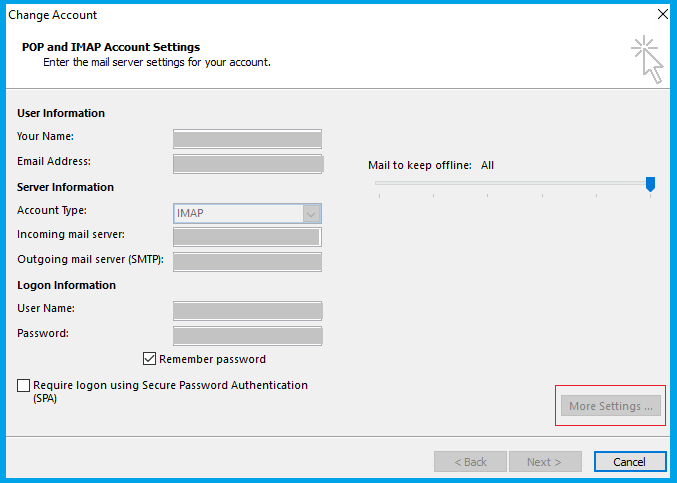Screen dimensions: 677x483
Task: Close the Change Account dialog
Action: 663,14
